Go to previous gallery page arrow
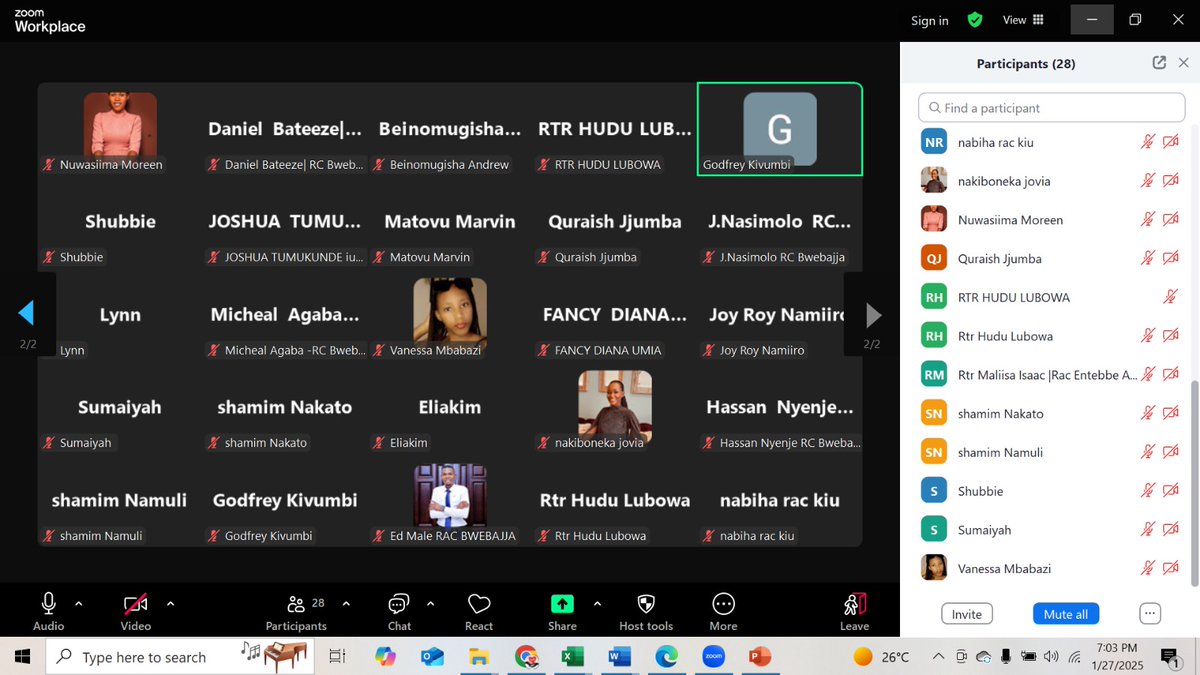 (x=26, y=314)
